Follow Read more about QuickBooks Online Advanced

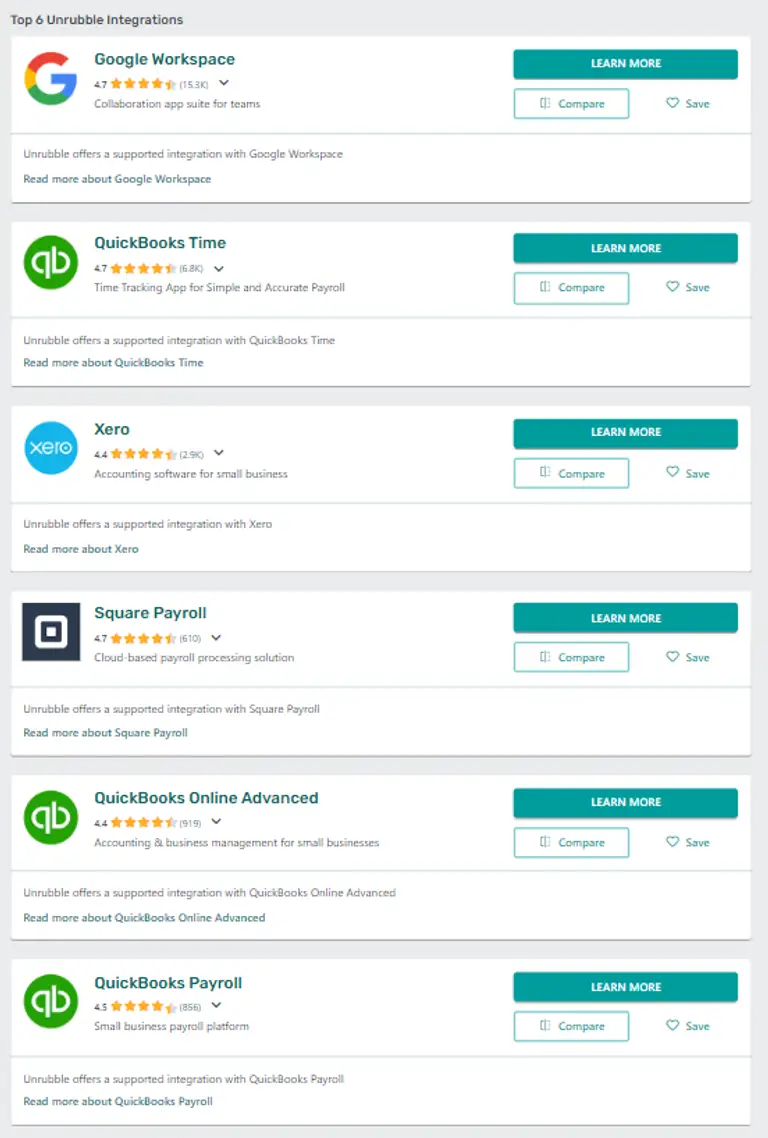(144, 918)
